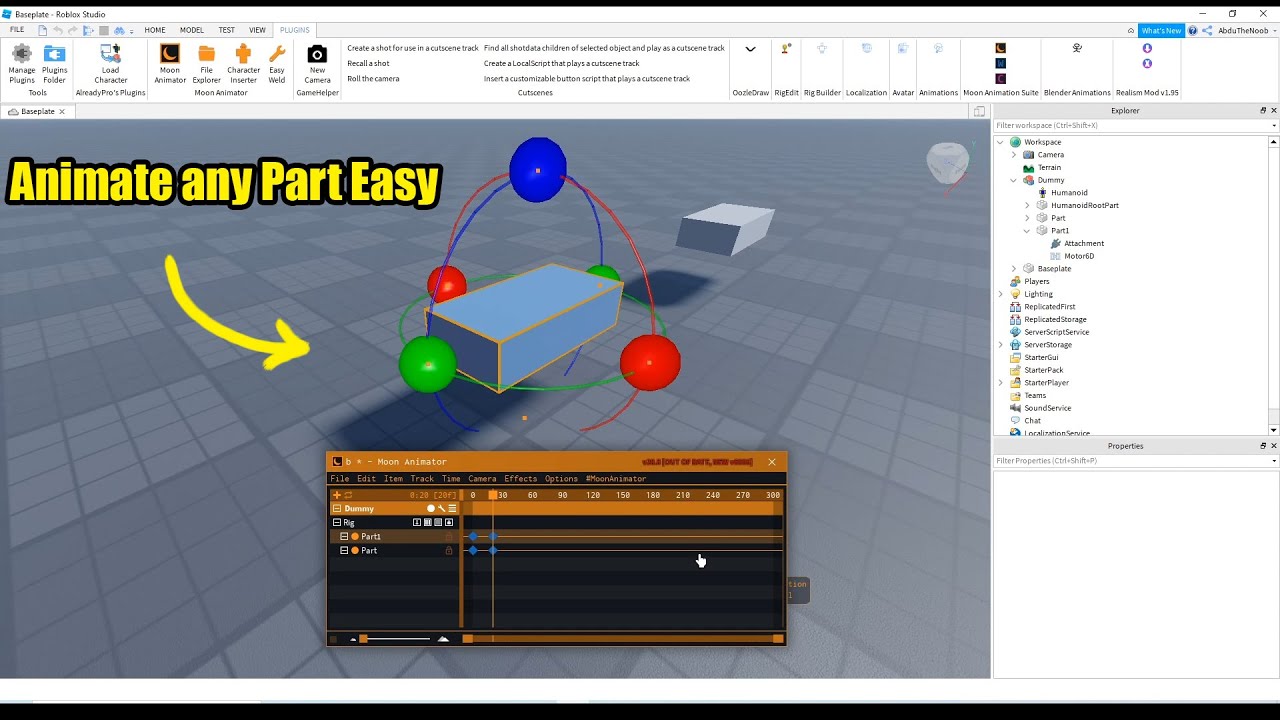Toggle the white circle on Dummy track
The image size is (1280, 720).
point(431,509)
